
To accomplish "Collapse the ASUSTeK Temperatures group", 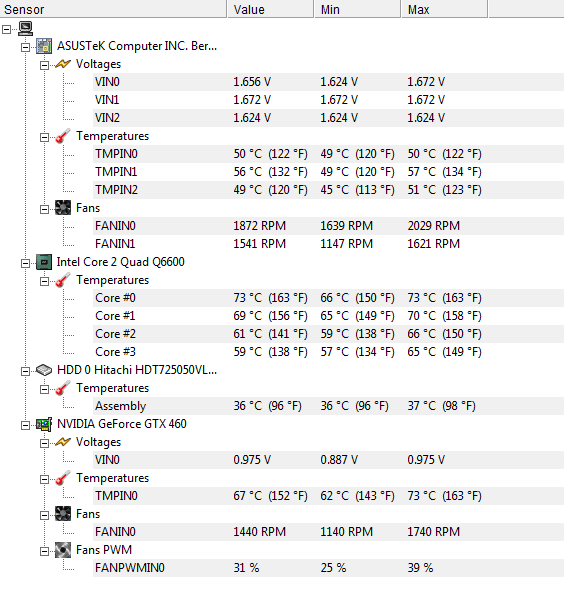I will [x=44, y=137].
